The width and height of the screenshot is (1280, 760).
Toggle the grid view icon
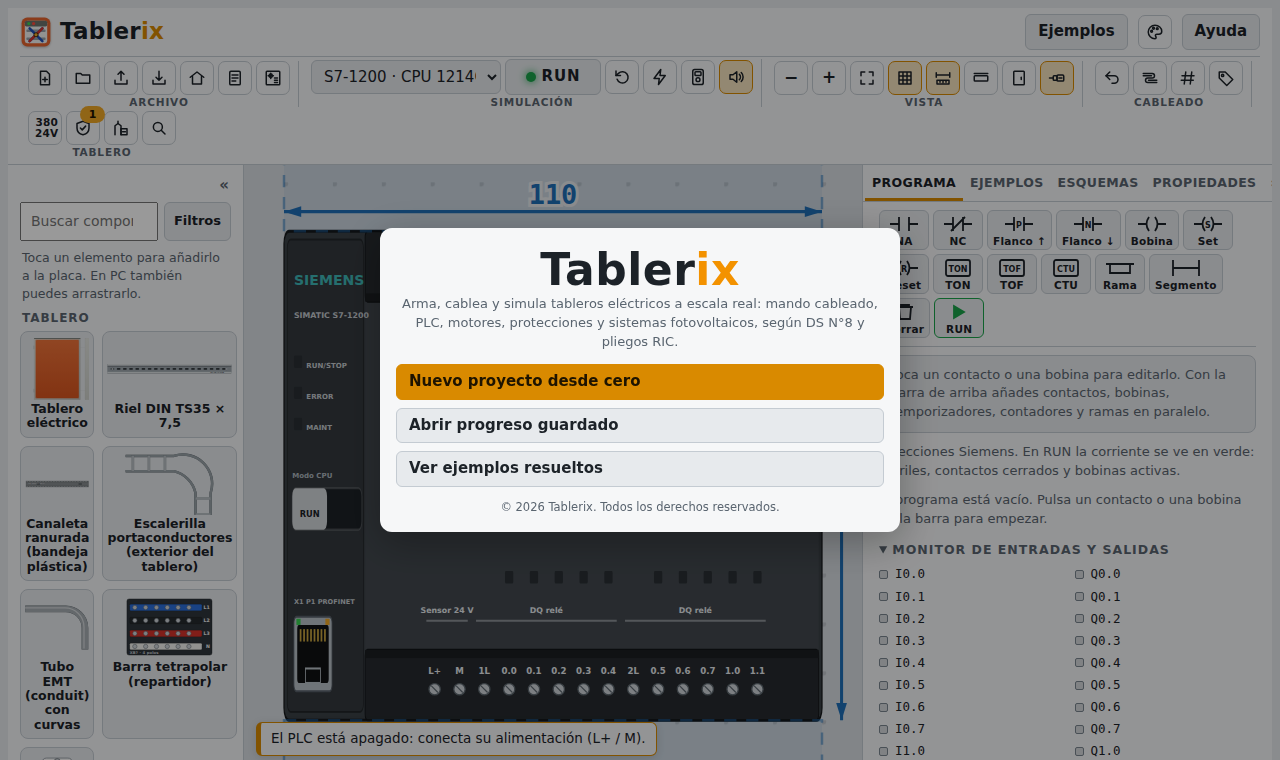905,77
